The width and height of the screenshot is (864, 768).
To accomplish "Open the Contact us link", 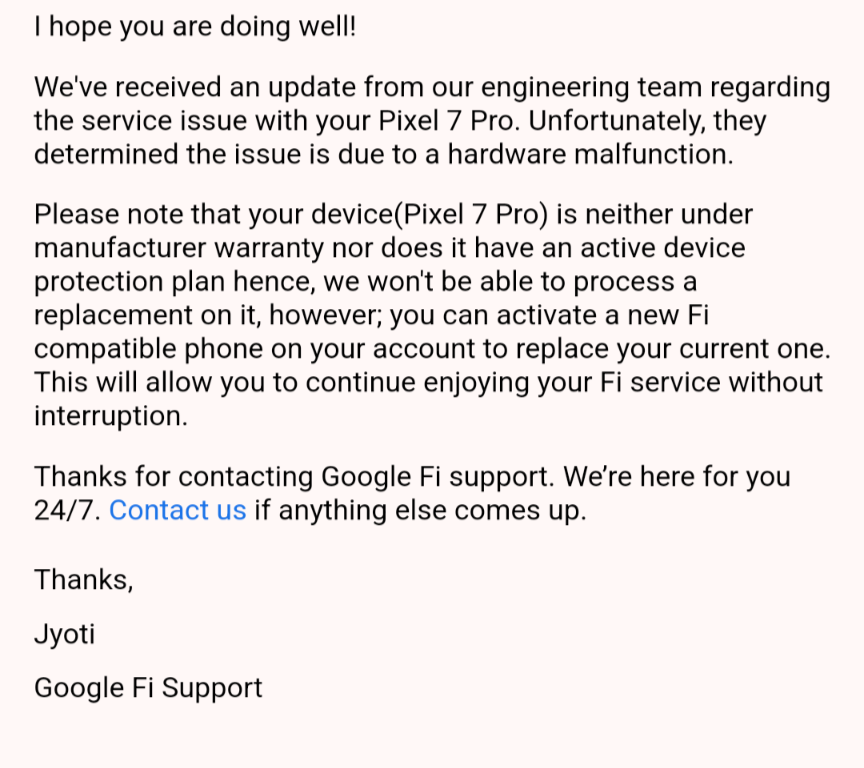I will [177, 510].
